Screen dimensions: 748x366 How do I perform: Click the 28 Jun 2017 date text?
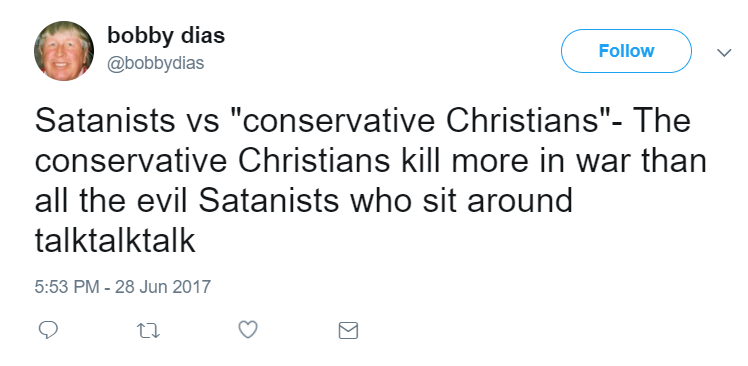pos(163,287)
